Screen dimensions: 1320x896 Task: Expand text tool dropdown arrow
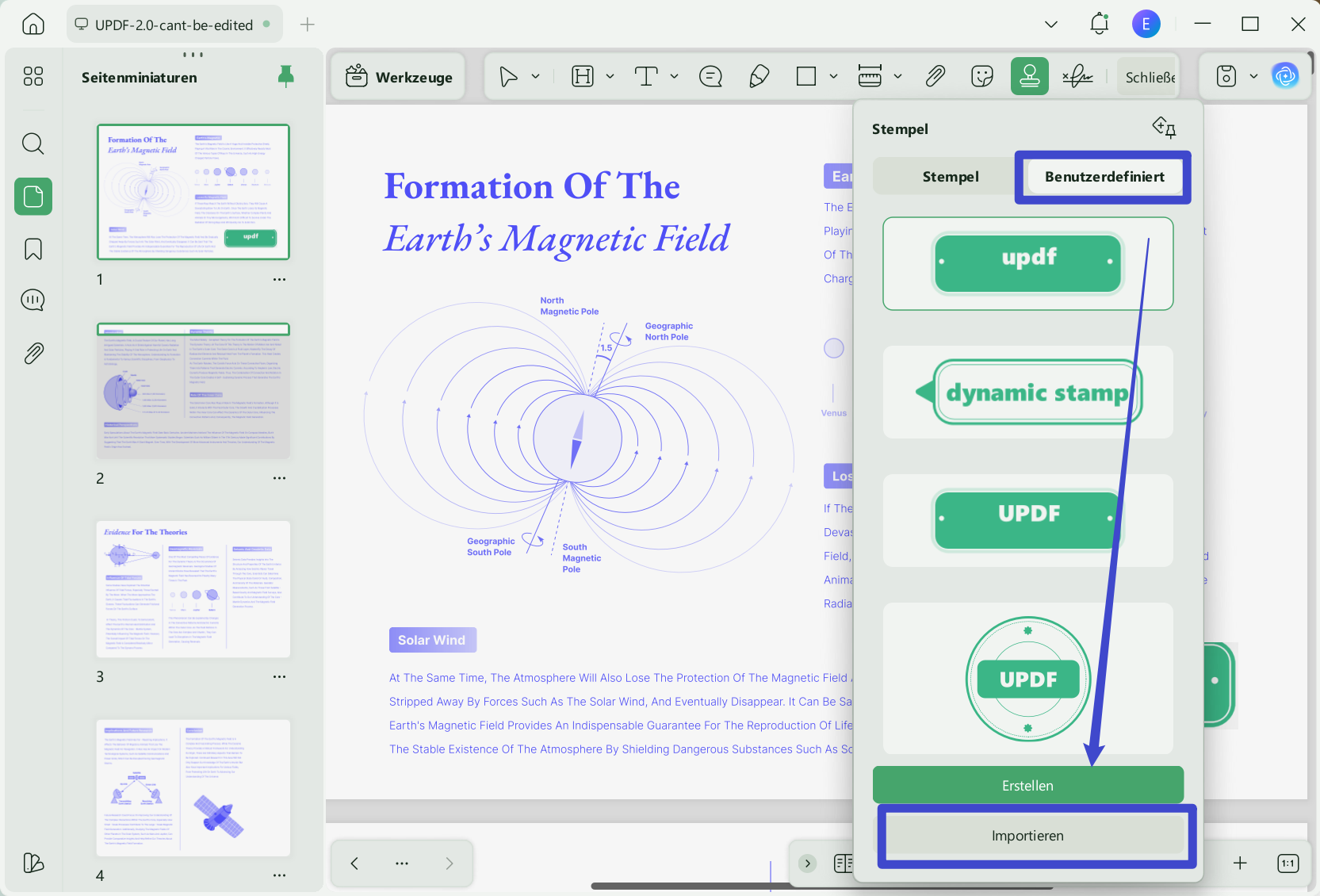pos(674,76)
